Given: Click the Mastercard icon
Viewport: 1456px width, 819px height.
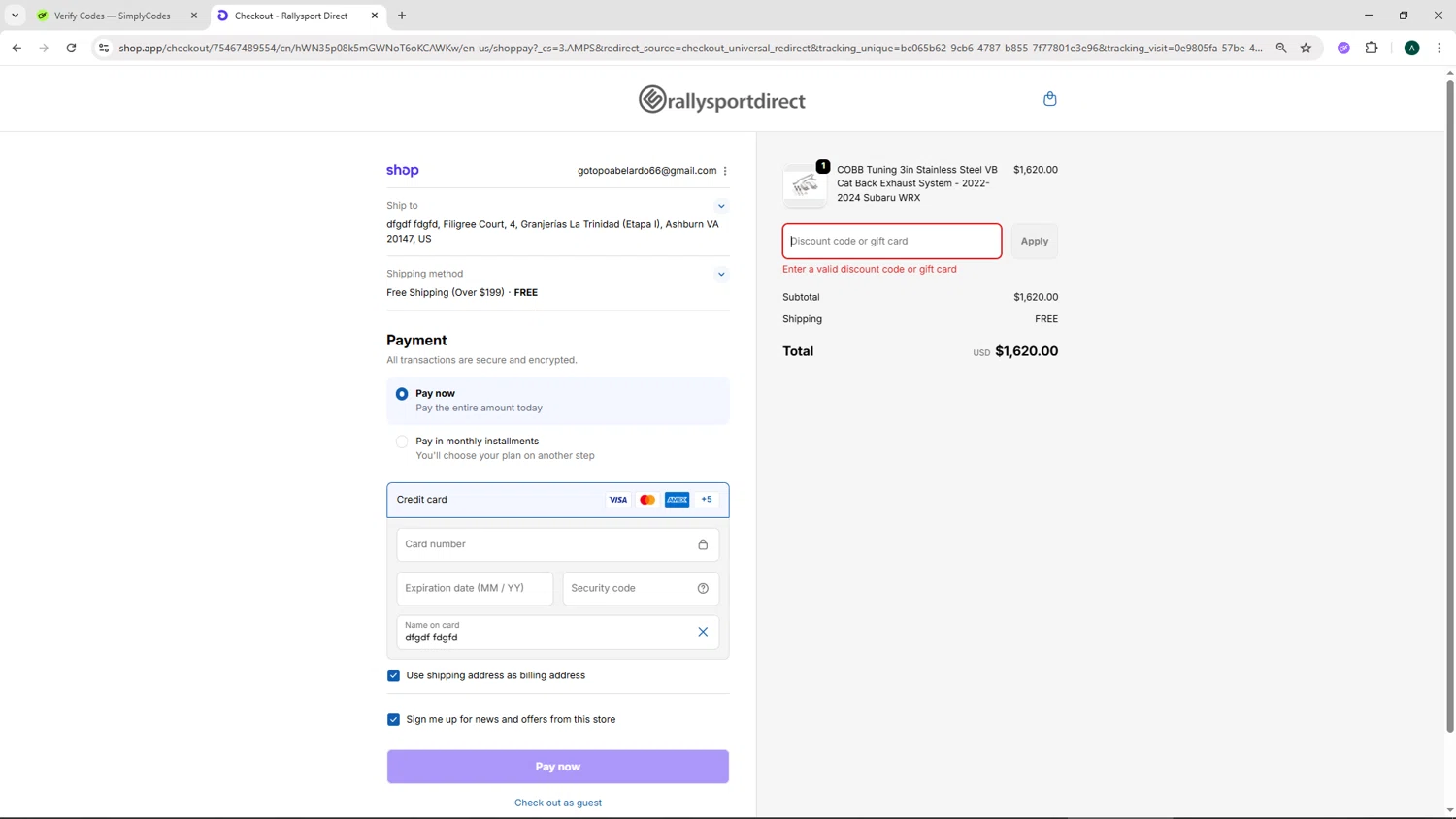Looking at the screenshot, I should [647, 500].
